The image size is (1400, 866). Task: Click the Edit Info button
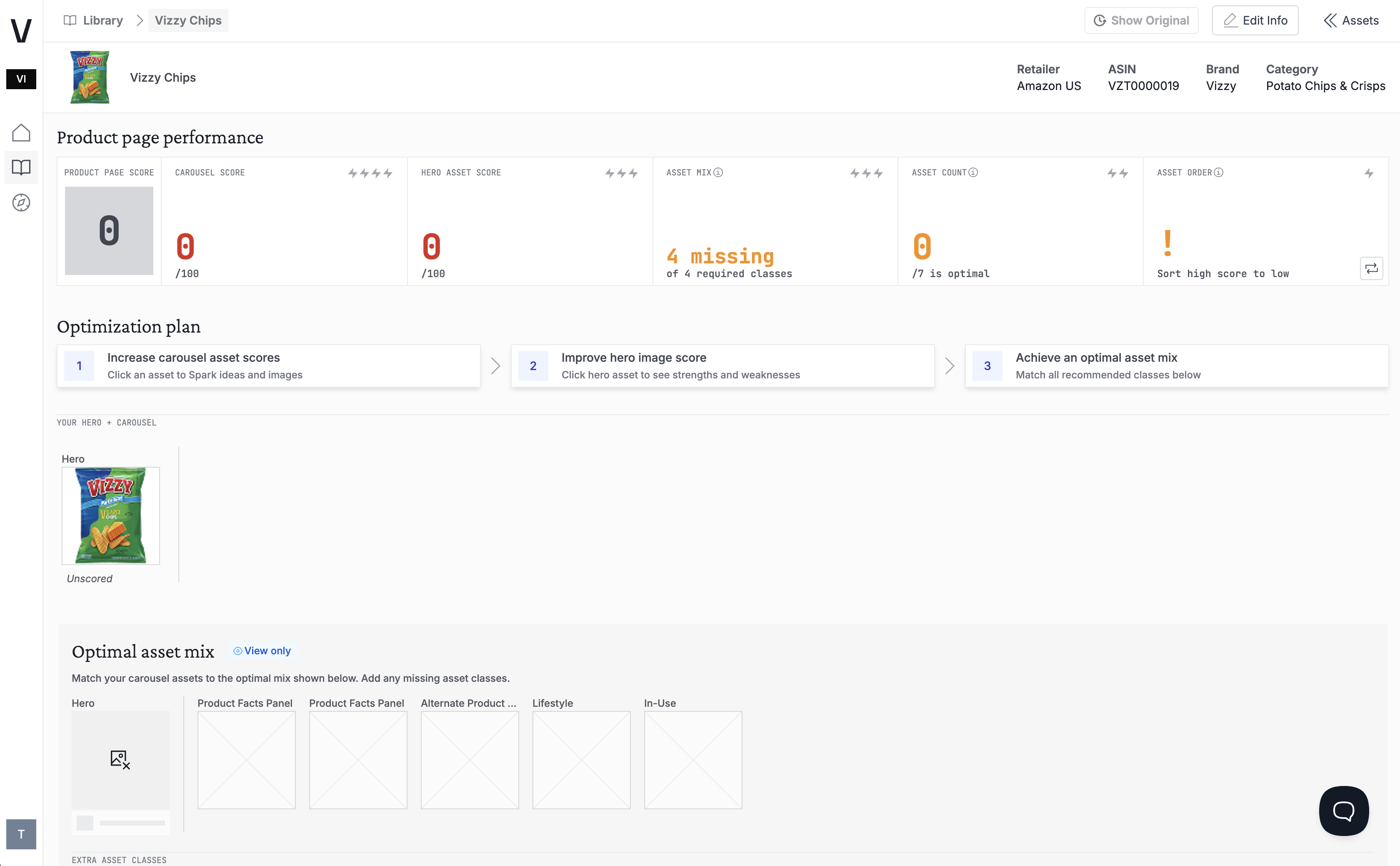coord(1255,20)
